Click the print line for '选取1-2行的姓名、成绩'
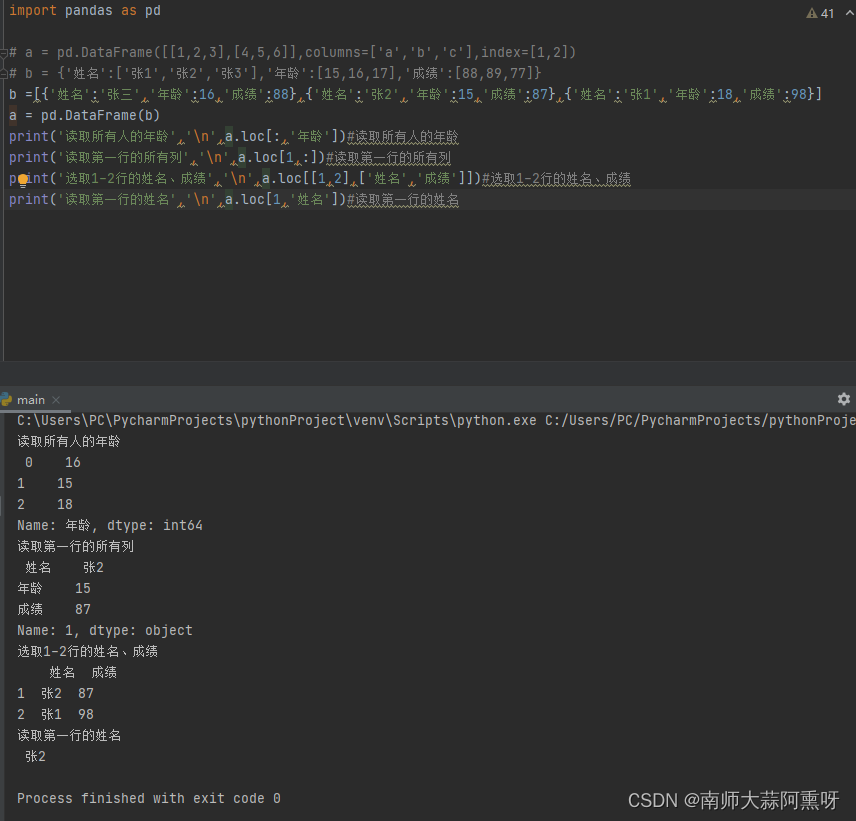The height and width of the screenshot is (821, 856). tap(320, 179)
